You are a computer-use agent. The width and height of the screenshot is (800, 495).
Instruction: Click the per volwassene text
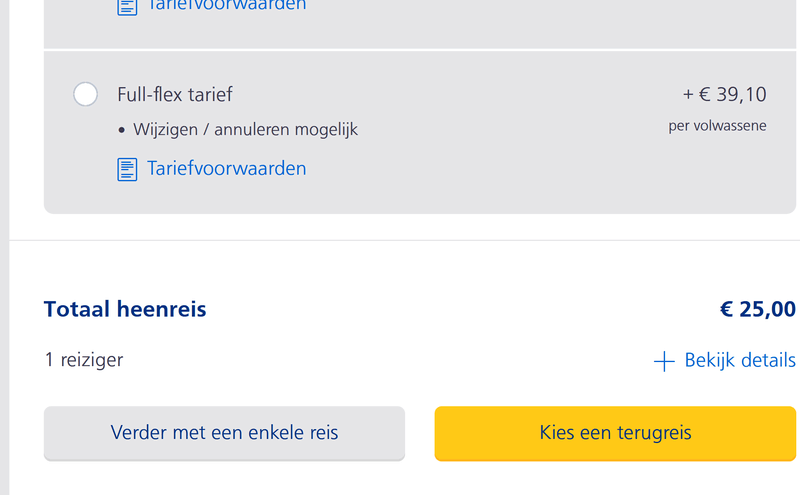717,127
